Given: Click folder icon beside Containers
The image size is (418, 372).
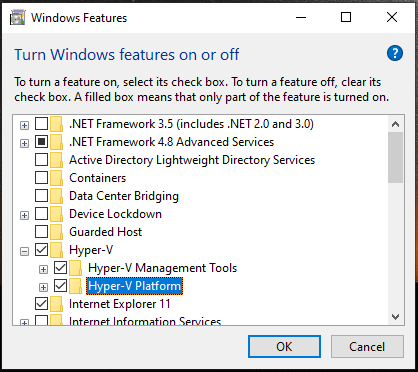Looking at the screenshot, I should pos(57,178).
